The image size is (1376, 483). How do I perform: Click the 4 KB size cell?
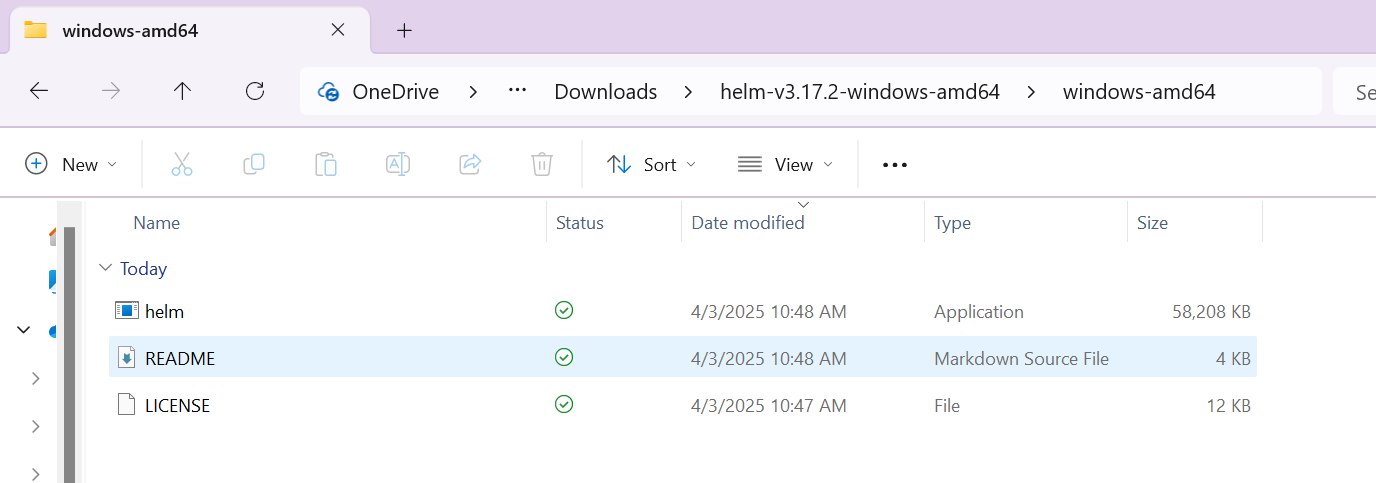click(1234, 358)
